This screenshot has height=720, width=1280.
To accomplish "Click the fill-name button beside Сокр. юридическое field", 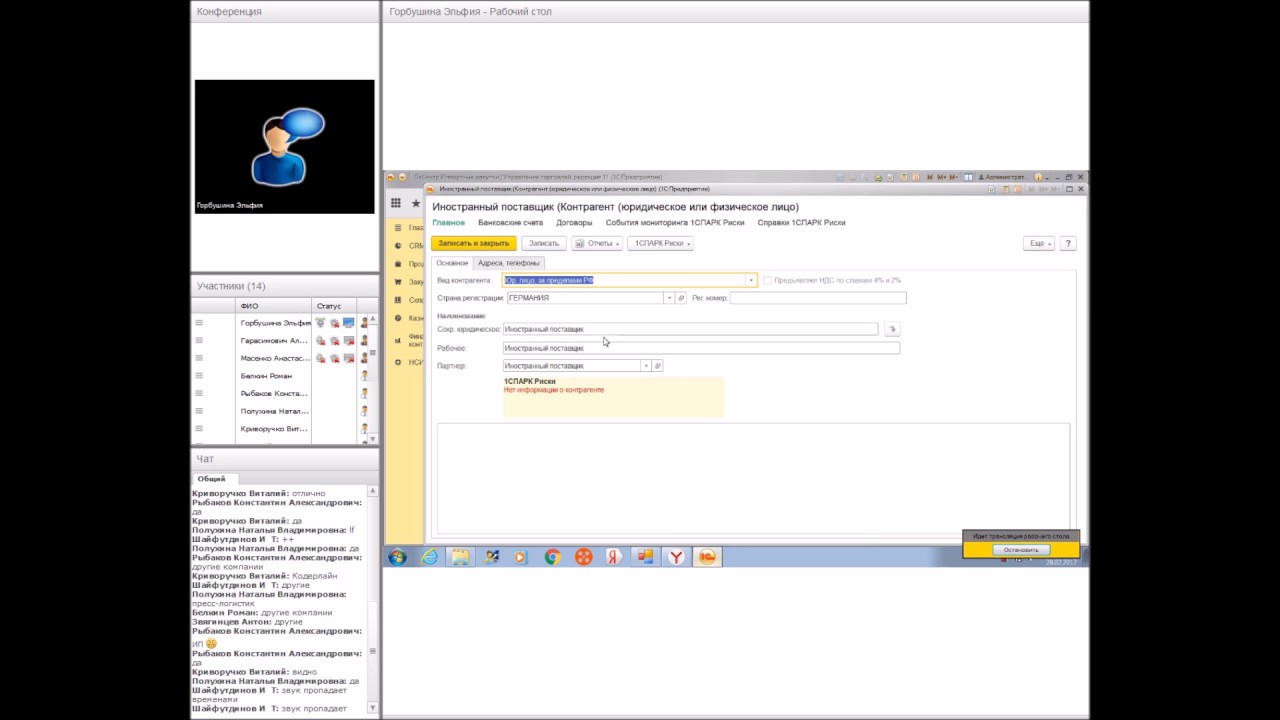I will click(x=892, y=329).
